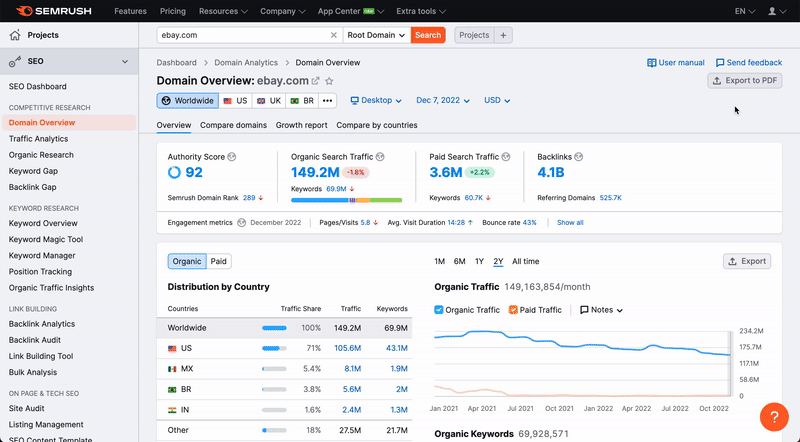
Task: Click Organic Search Traffic info icon
Action: click(x=380, y=157)
